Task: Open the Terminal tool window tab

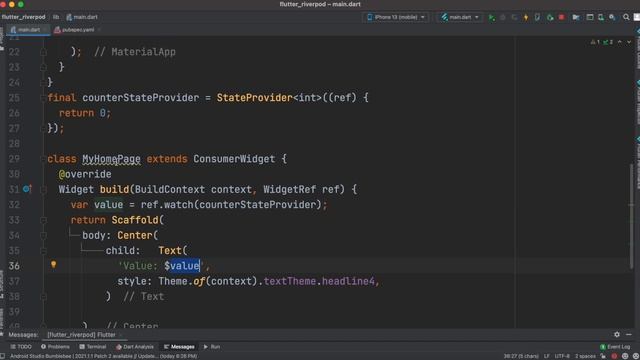Action: (93, 347)
